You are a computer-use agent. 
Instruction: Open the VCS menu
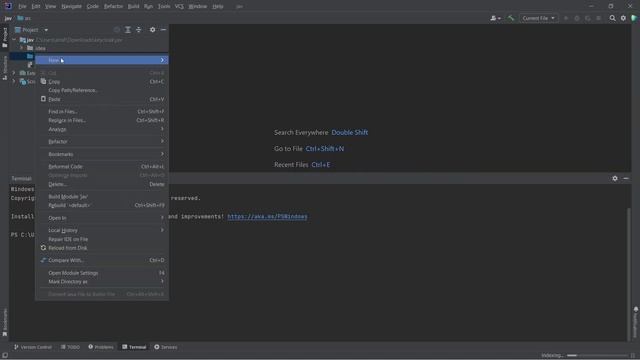pyautogui.click(x=179, y=6)
